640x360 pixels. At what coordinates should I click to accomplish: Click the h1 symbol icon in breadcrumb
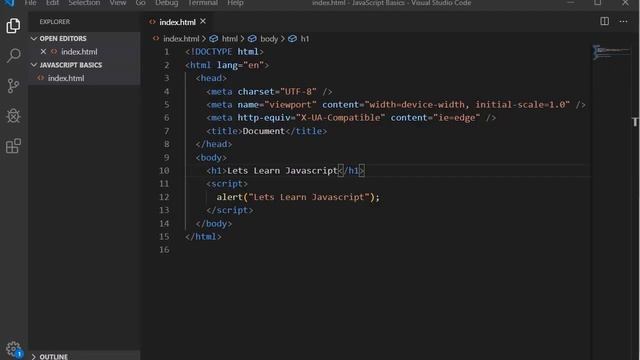(292, 39)
